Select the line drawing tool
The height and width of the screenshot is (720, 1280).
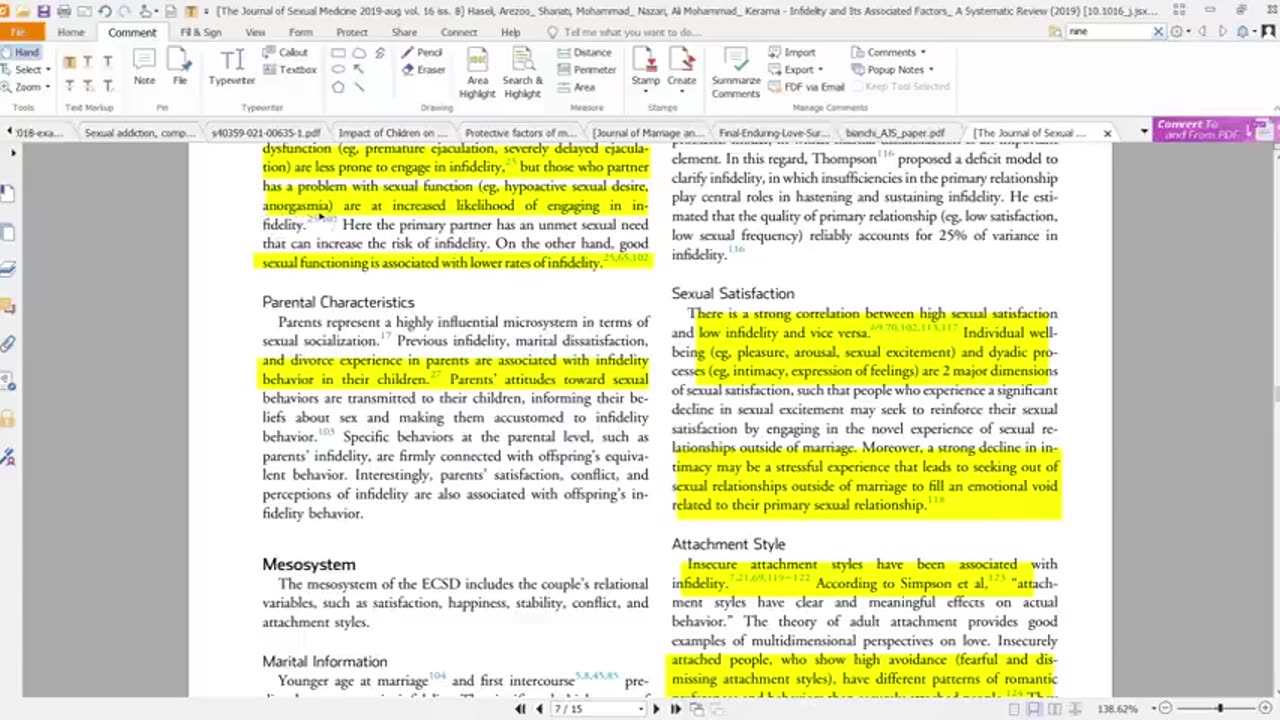point(359,87)
